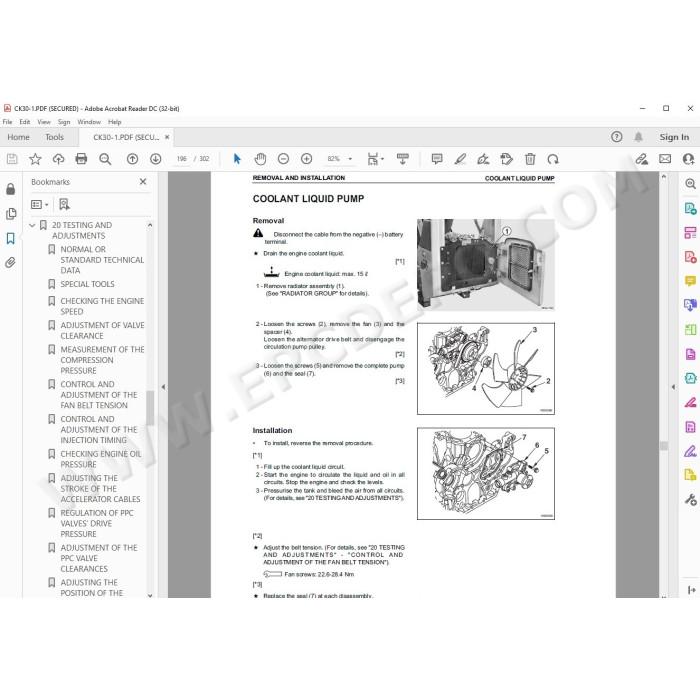Open the bookmarks options dropdown menu
Screen dimensions: 700x700
[x=40, y=204]
